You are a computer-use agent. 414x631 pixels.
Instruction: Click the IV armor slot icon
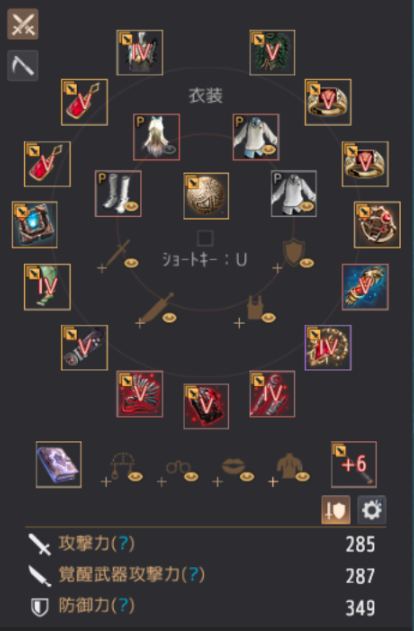(x=140, y=52)
